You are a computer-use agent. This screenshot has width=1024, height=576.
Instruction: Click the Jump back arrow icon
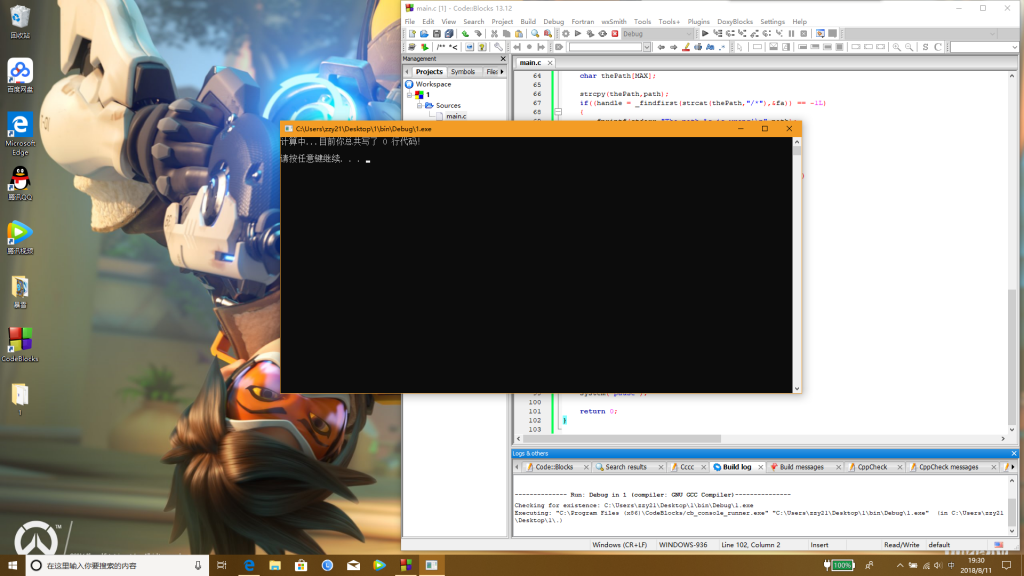[661, 47]
